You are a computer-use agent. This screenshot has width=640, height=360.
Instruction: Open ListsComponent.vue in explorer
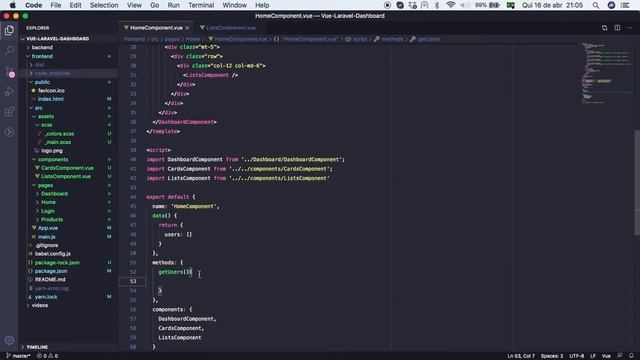point(66,176)
